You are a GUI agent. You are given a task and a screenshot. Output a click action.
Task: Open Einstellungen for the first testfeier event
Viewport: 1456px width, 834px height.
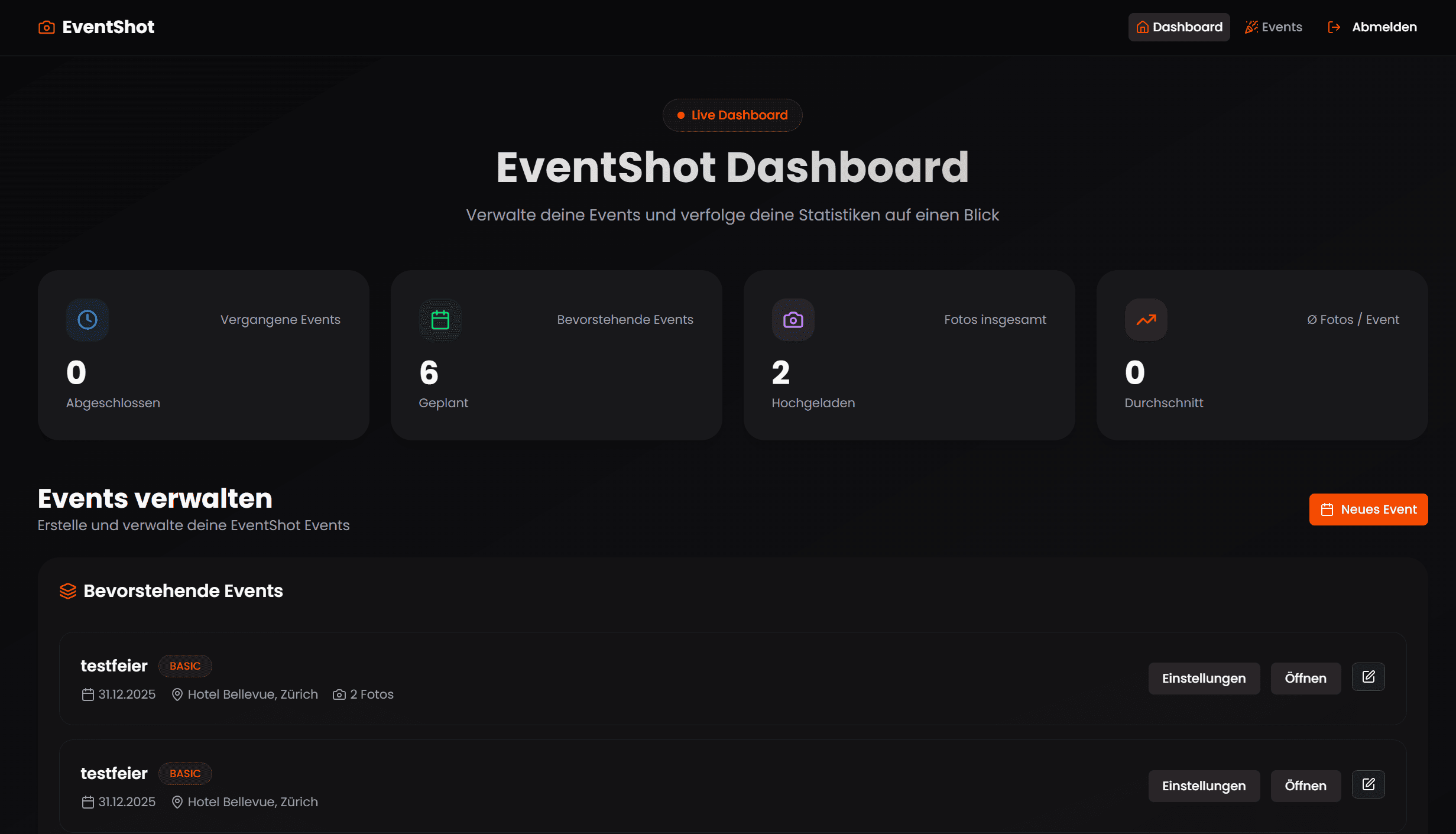(x=1204, y=678)
